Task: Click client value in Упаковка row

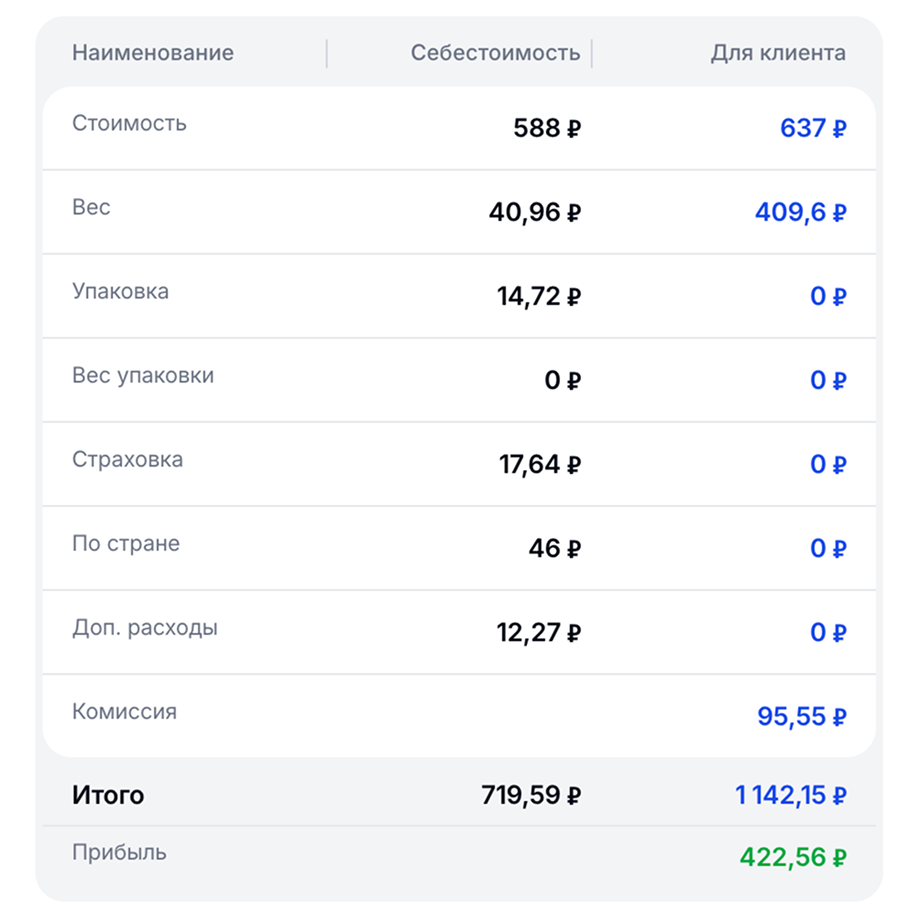Action: (x=828, y=296)
